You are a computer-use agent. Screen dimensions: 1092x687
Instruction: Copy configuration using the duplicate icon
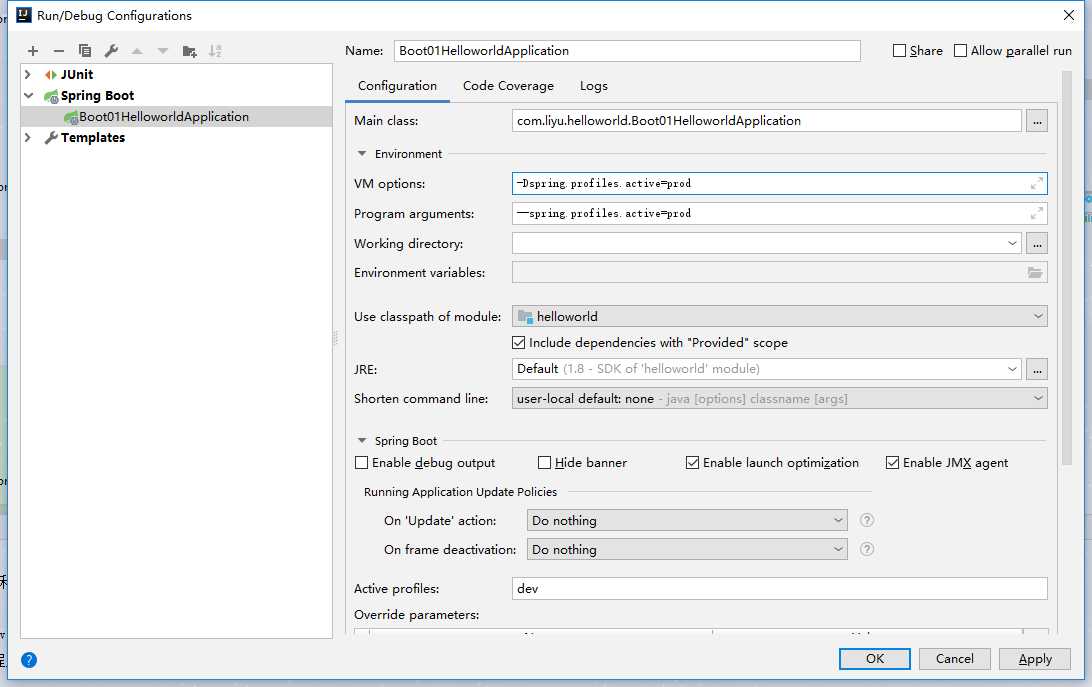[x=85, y=51]
